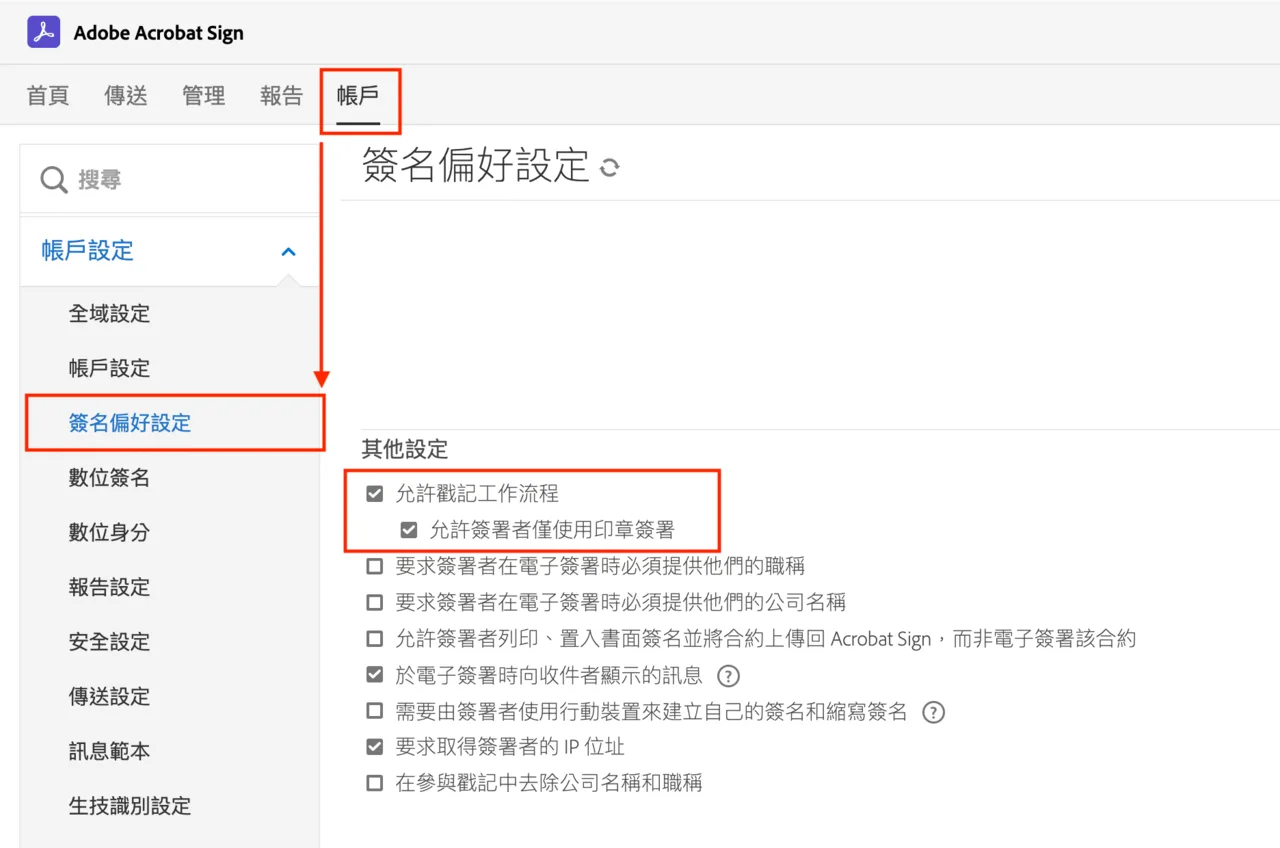Uncheck 允許簽署者僅使用印章簽署

click(x=409, y=530)
